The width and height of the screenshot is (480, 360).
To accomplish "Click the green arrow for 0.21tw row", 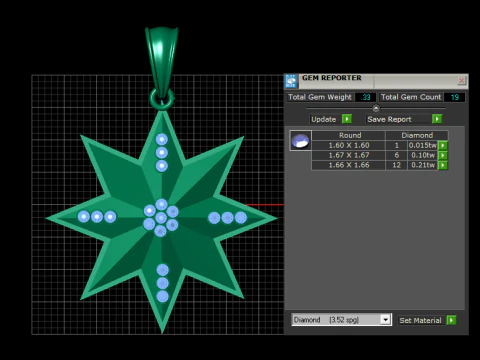I will (443, 165).
